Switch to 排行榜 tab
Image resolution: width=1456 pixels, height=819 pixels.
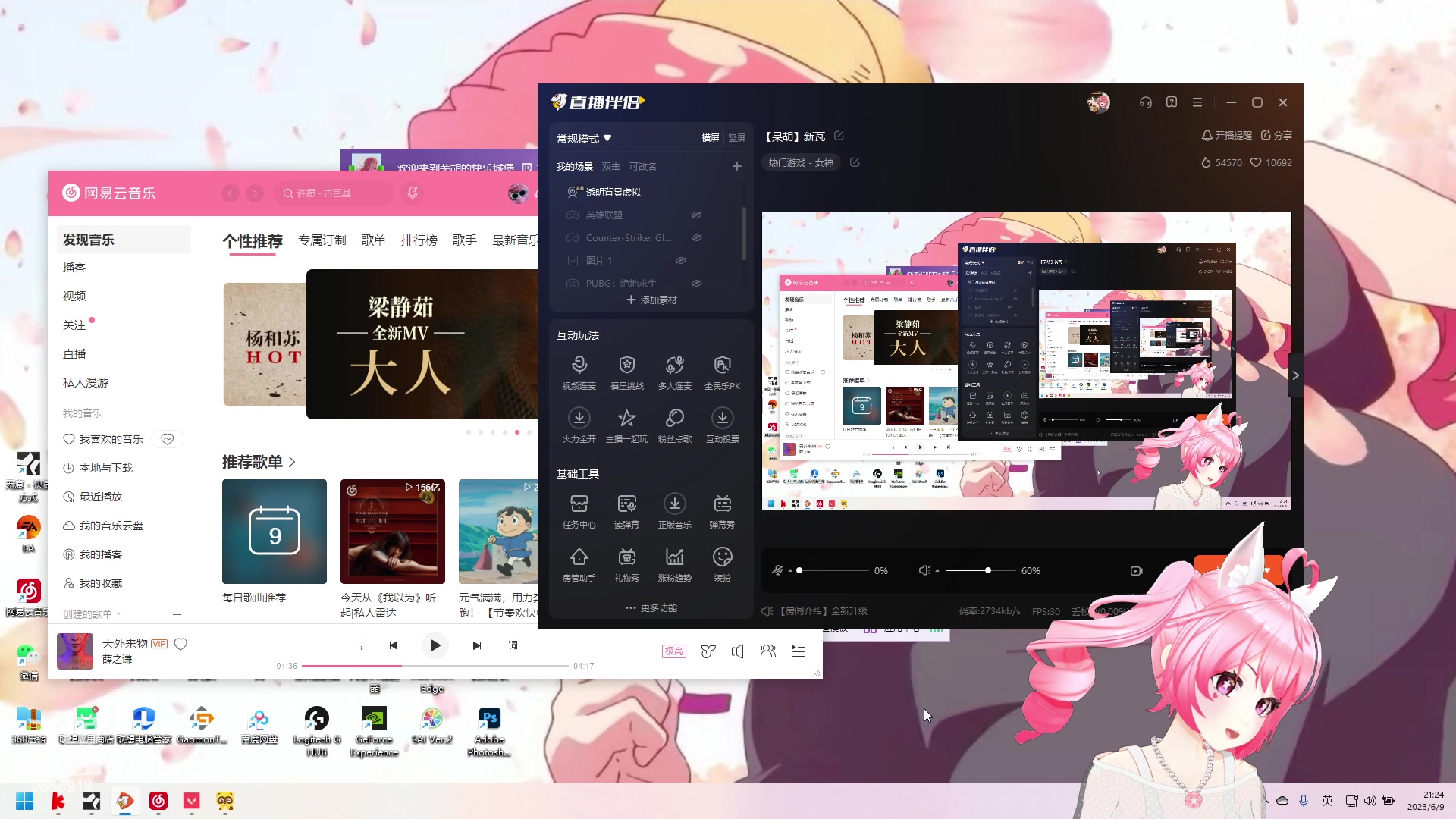419,240
